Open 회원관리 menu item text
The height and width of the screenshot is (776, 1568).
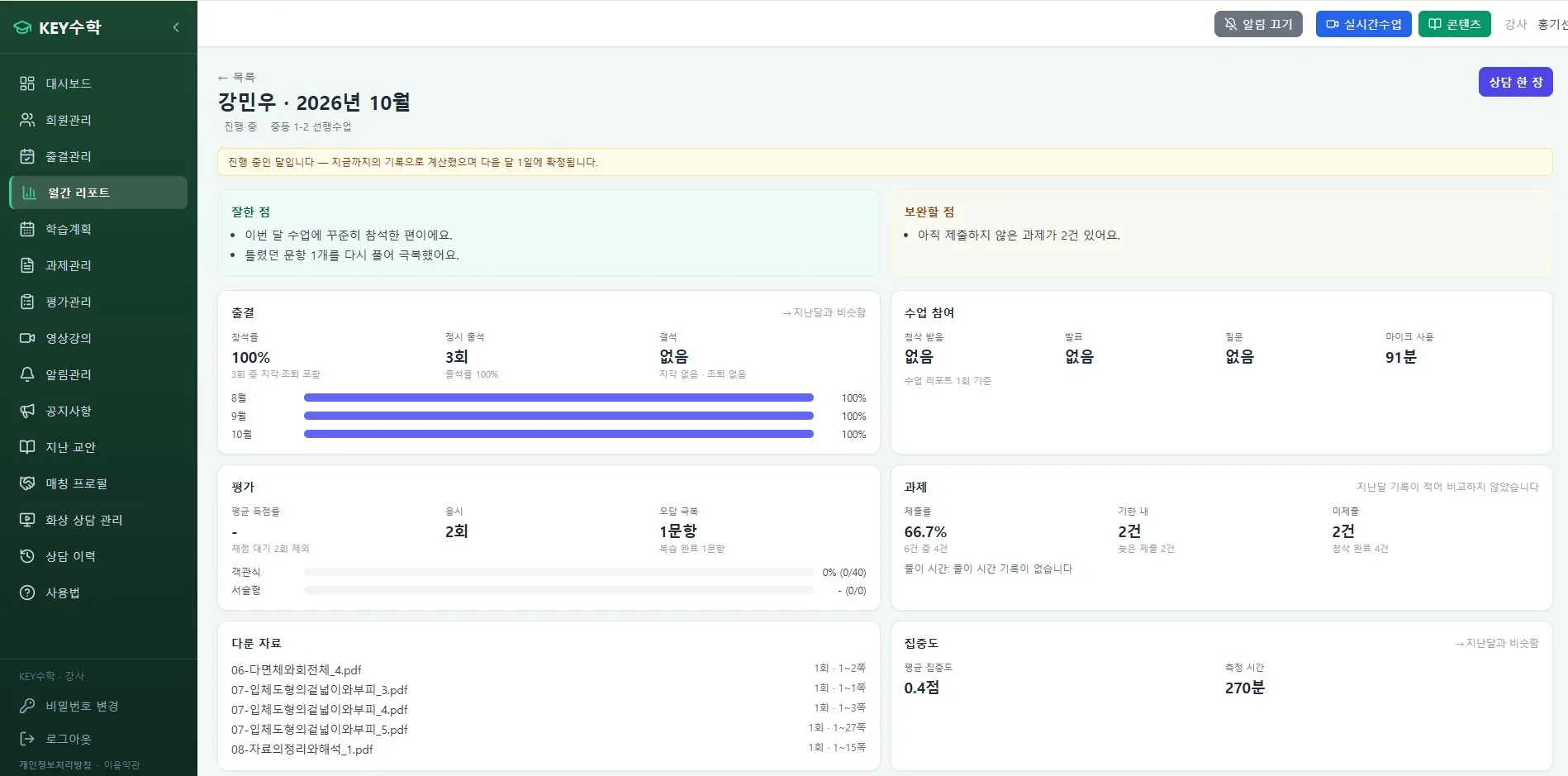tap(69, 120)
